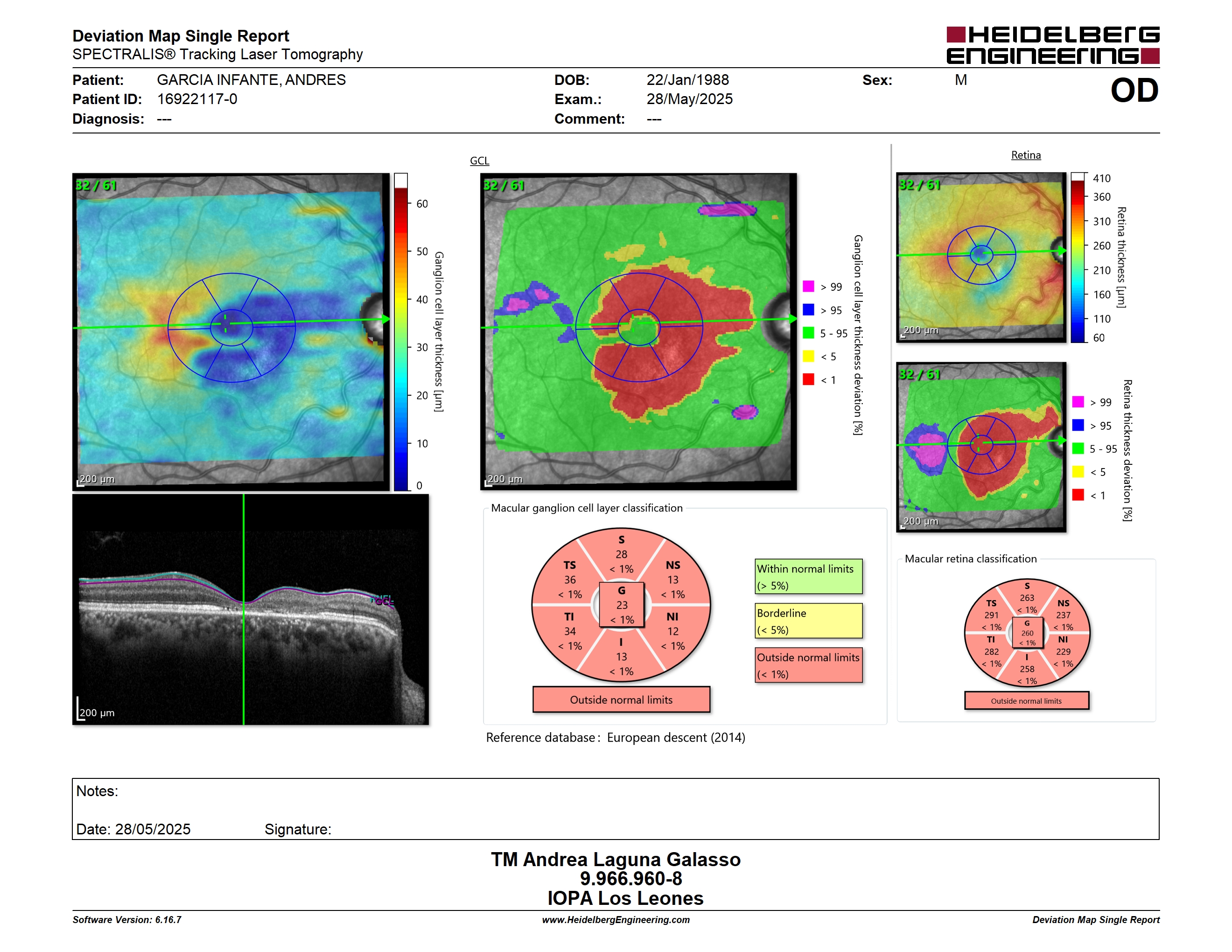
Task: Click the Retina deviation map thumbnail
Action: (x=981, y=447)
